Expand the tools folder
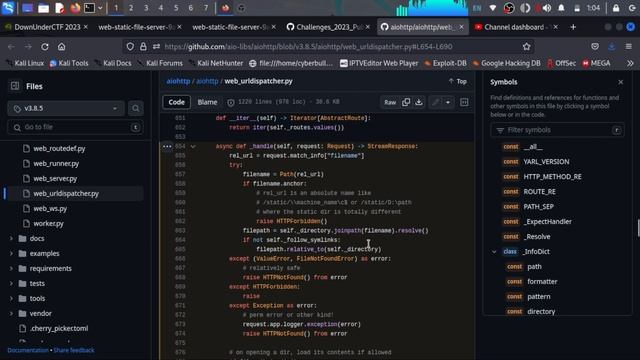Viewport: 640px width, 360px height. (11, 298)
